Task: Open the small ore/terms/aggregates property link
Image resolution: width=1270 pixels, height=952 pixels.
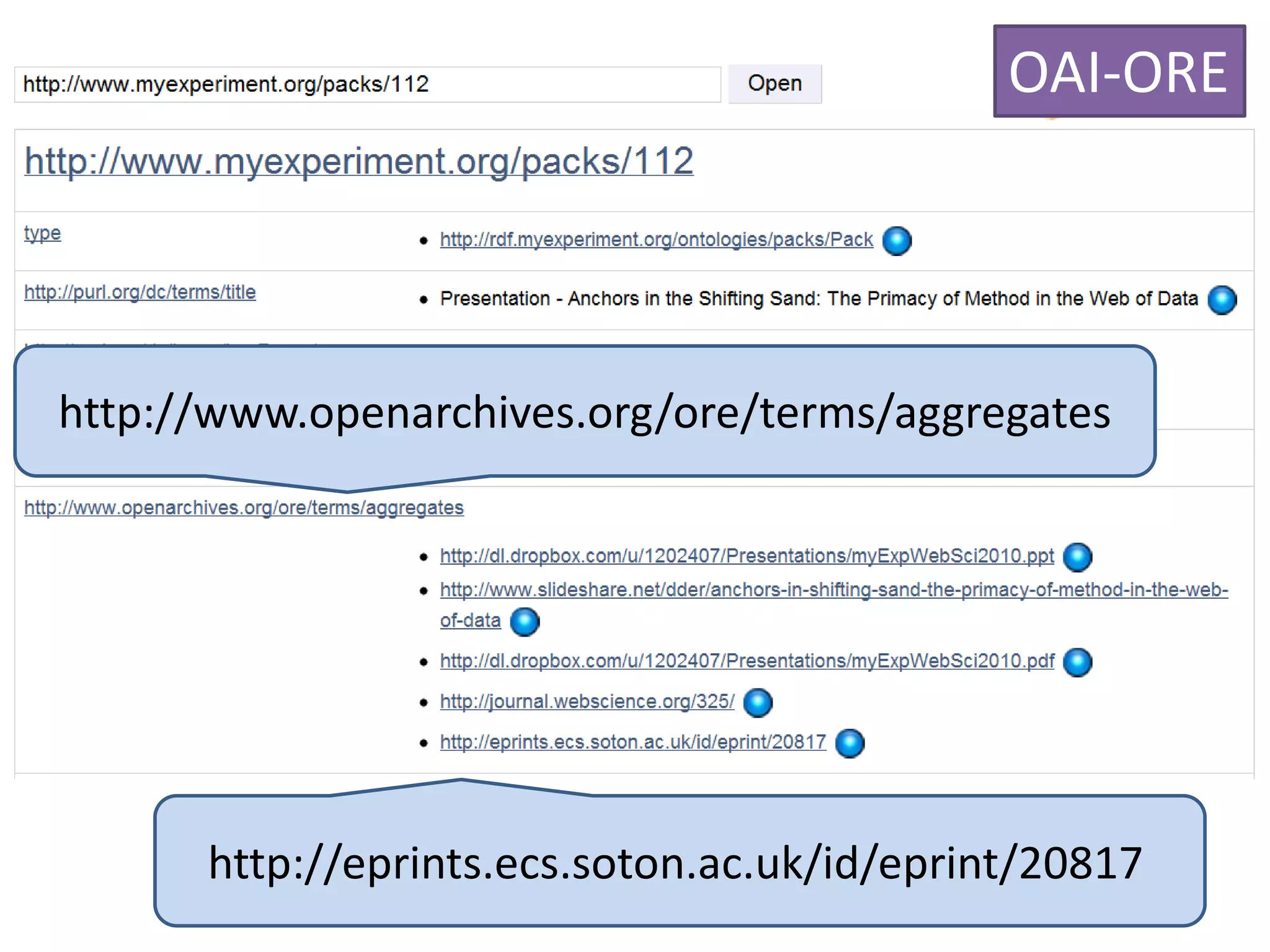Action: 244,508
